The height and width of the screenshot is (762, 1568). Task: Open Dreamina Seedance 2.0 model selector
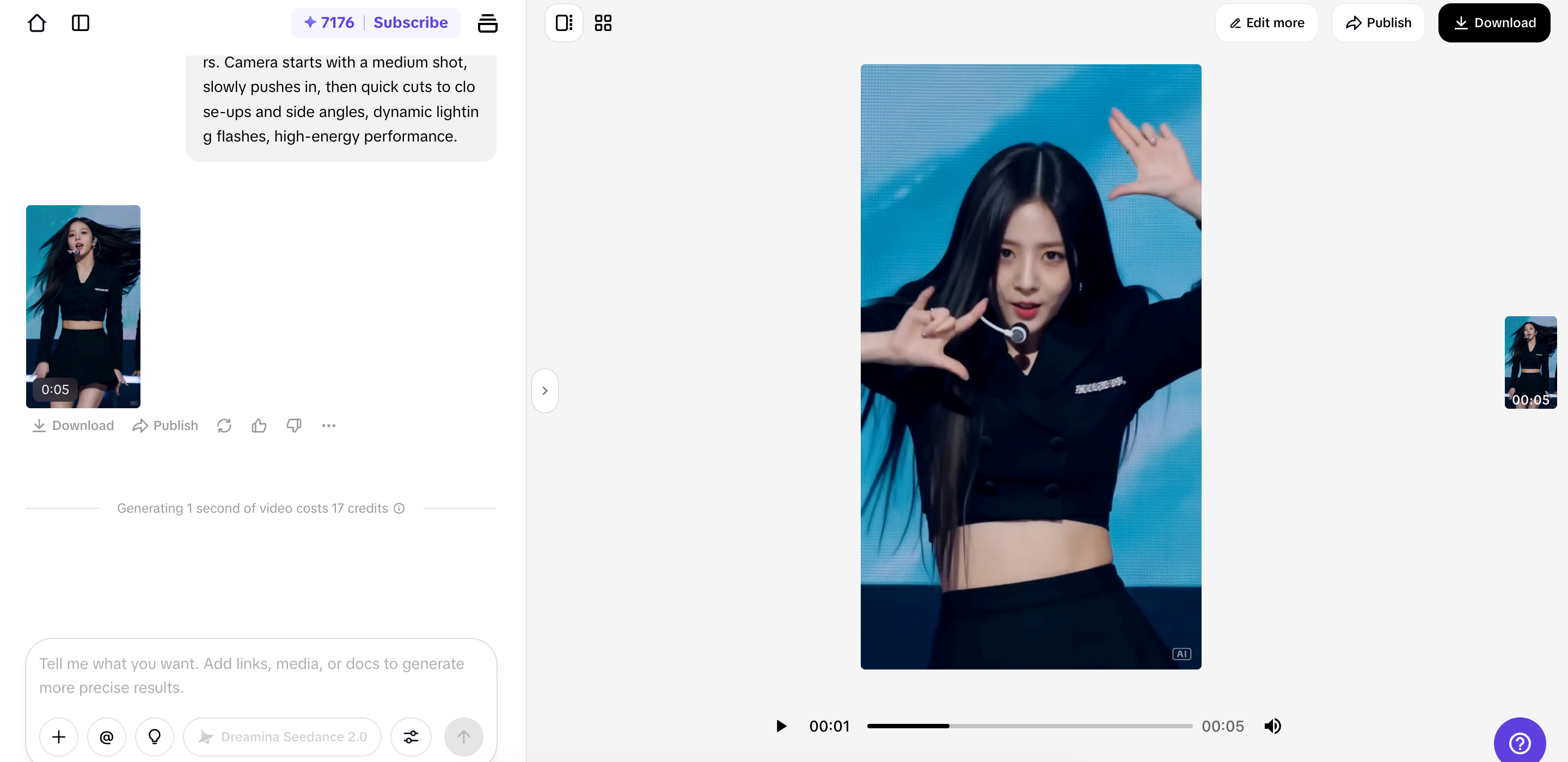pyautogui.click(x=283, y=736)
